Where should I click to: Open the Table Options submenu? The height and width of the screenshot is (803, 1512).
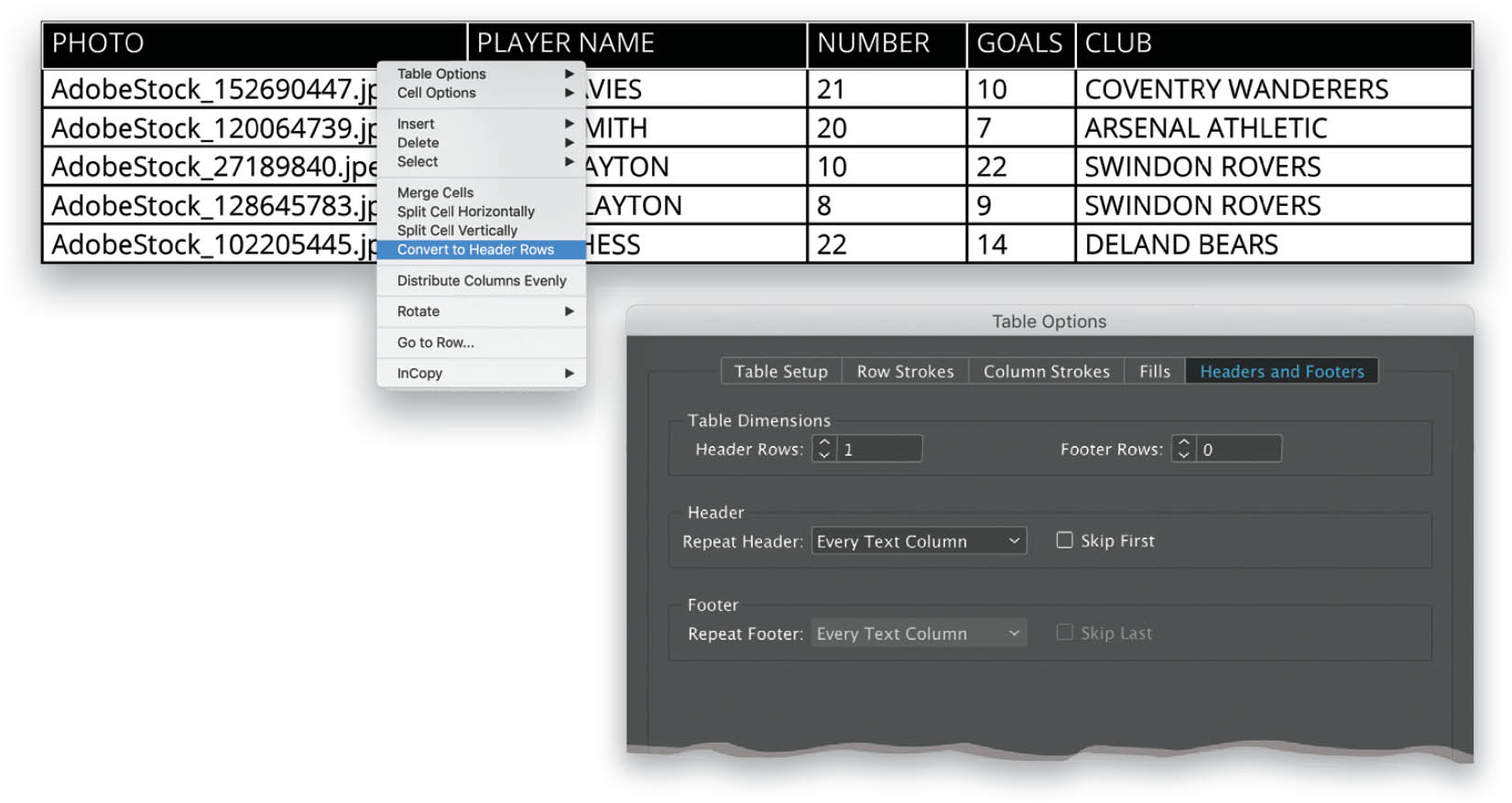click(481, 73)
